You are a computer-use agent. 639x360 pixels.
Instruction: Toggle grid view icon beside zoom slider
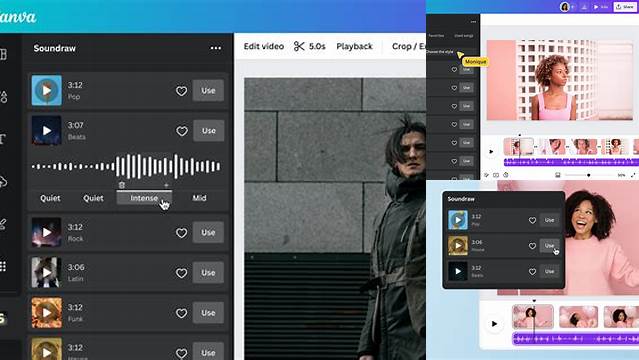point(557,175)
